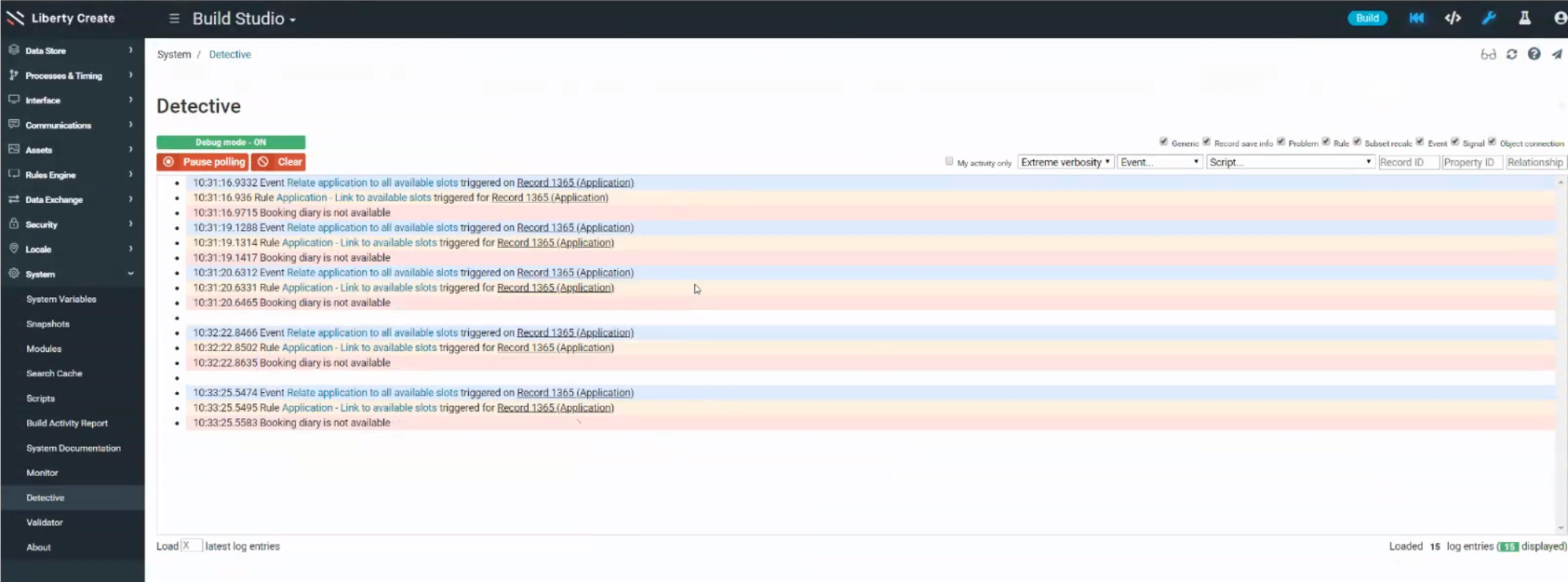Click the Processes & Timing sidebar icon

(14, 74)
